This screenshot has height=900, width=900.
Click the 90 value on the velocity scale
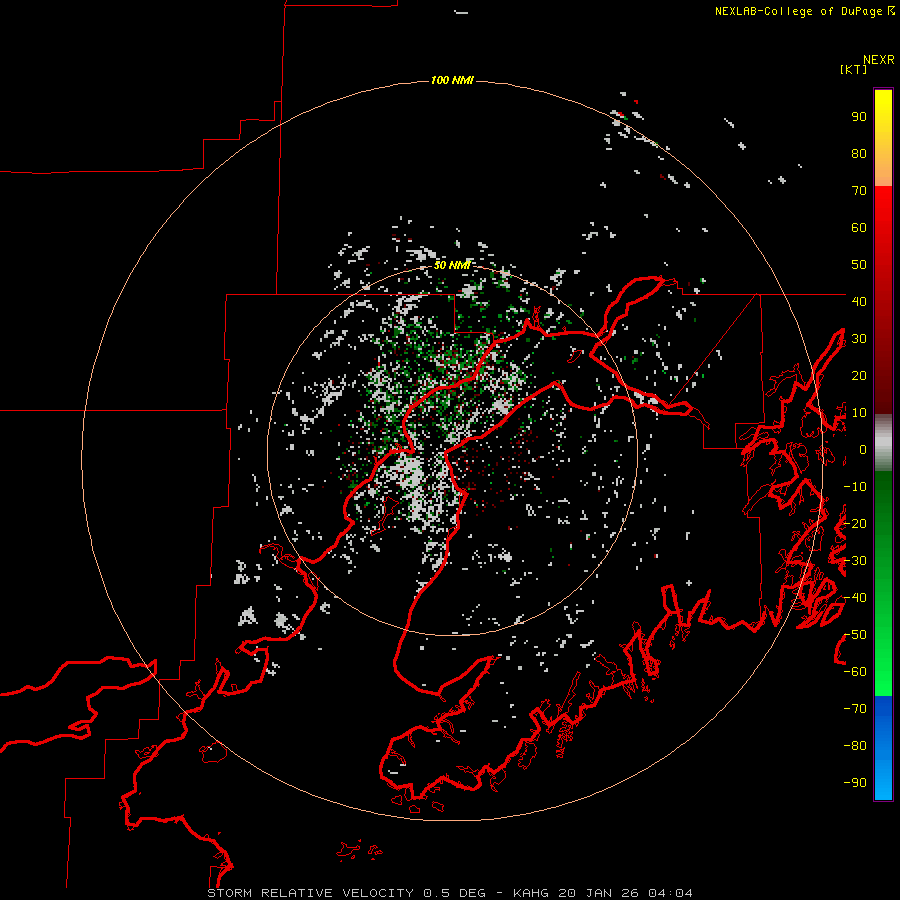859,117
